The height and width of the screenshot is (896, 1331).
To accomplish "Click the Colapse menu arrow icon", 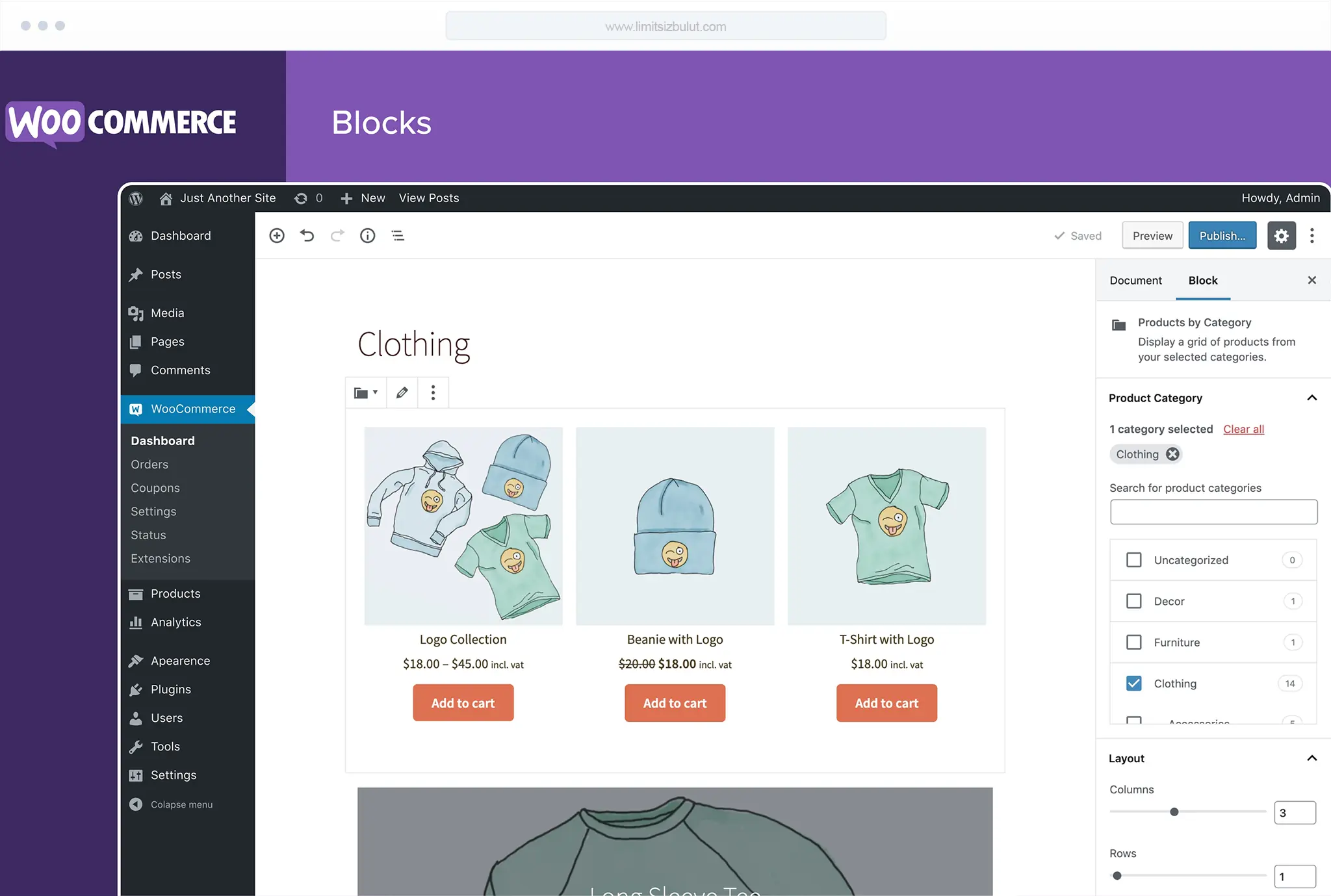I will [x=136, y=804].
